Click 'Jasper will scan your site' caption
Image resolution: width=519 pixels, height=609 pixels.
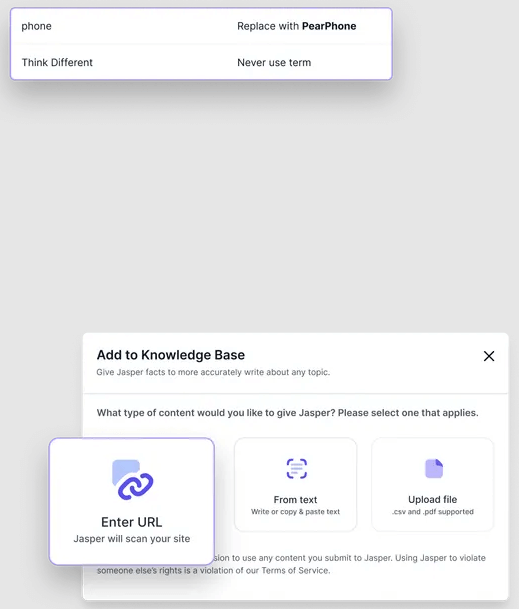tap(132, 539)
